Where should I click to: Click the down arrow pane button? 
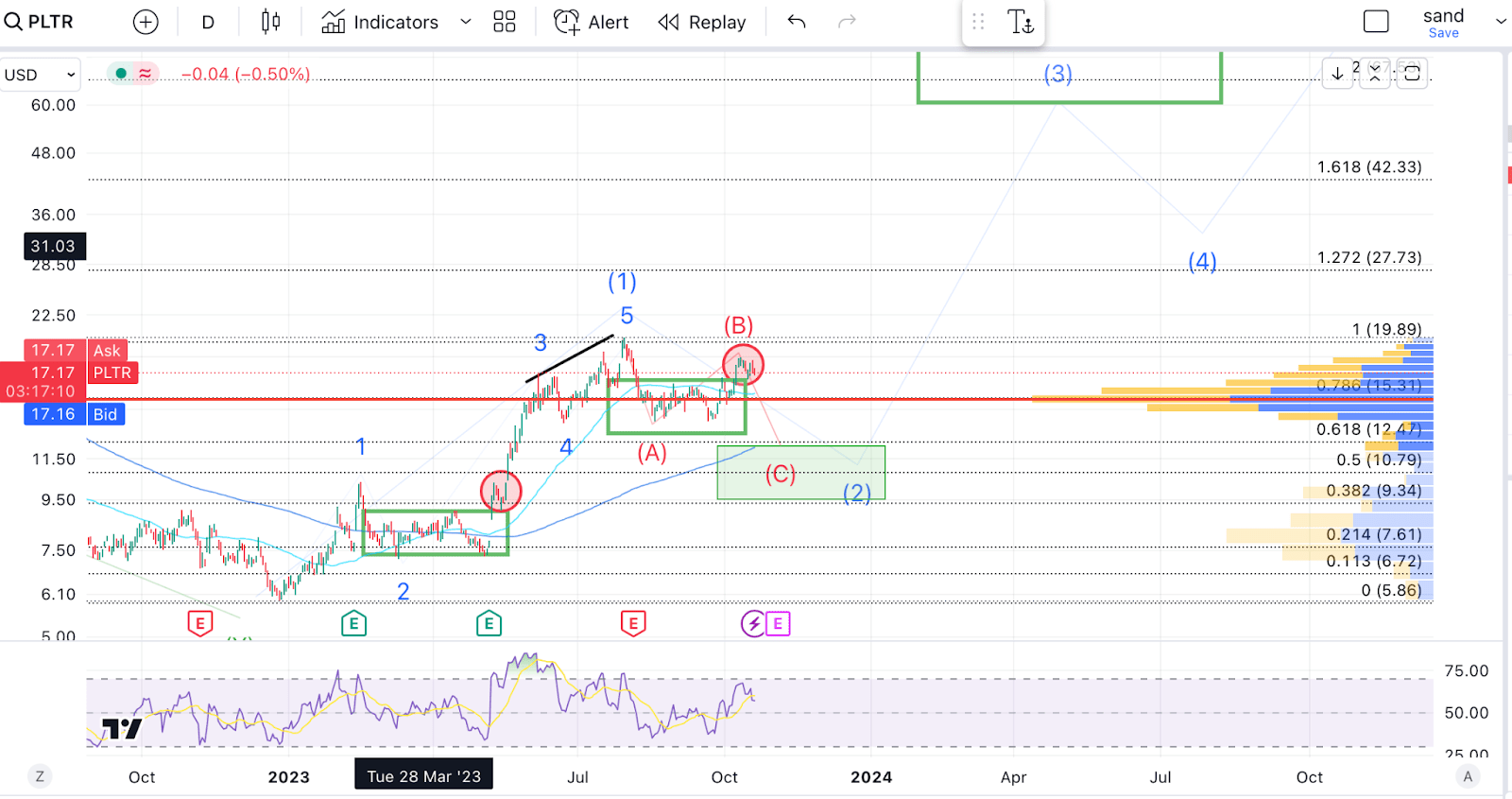click(x=1337, y=74)
